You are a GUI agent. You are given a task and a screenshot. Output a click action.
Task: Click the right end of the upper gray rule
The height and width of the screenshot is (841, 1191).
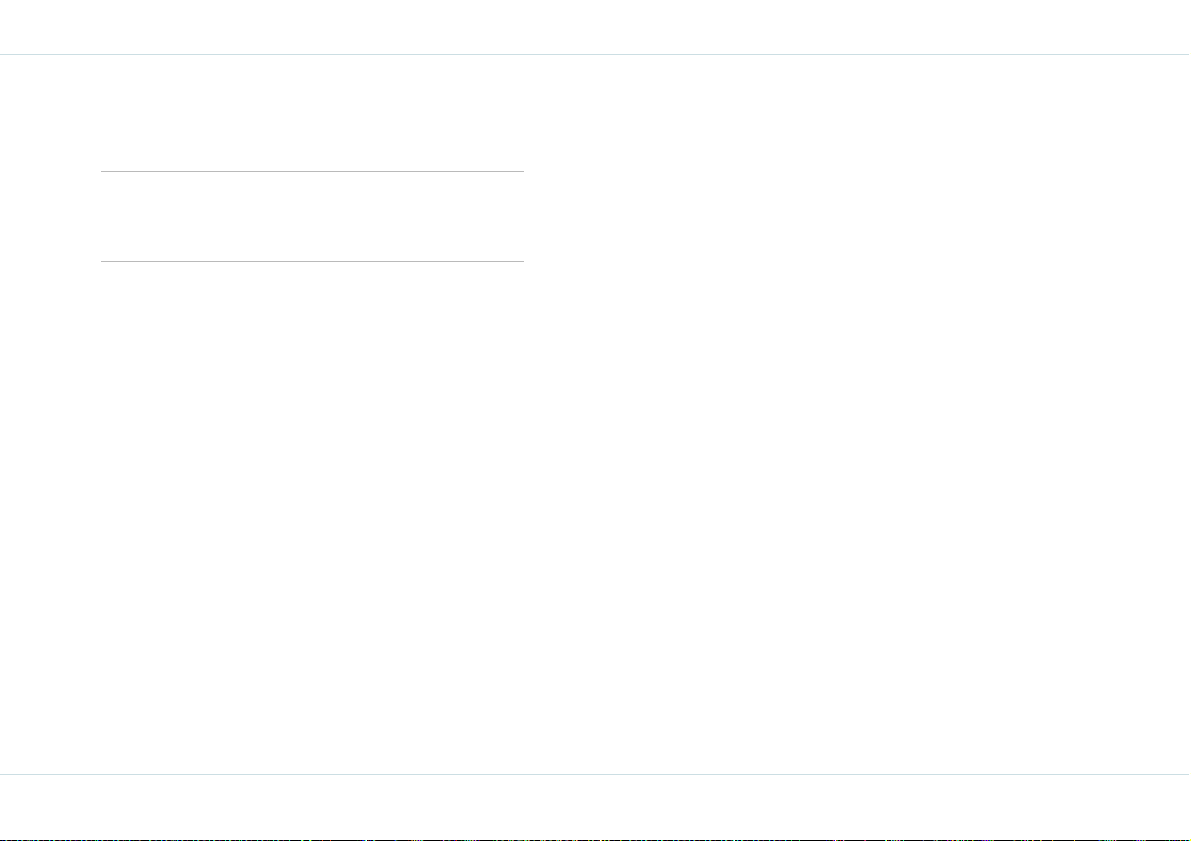522,172
